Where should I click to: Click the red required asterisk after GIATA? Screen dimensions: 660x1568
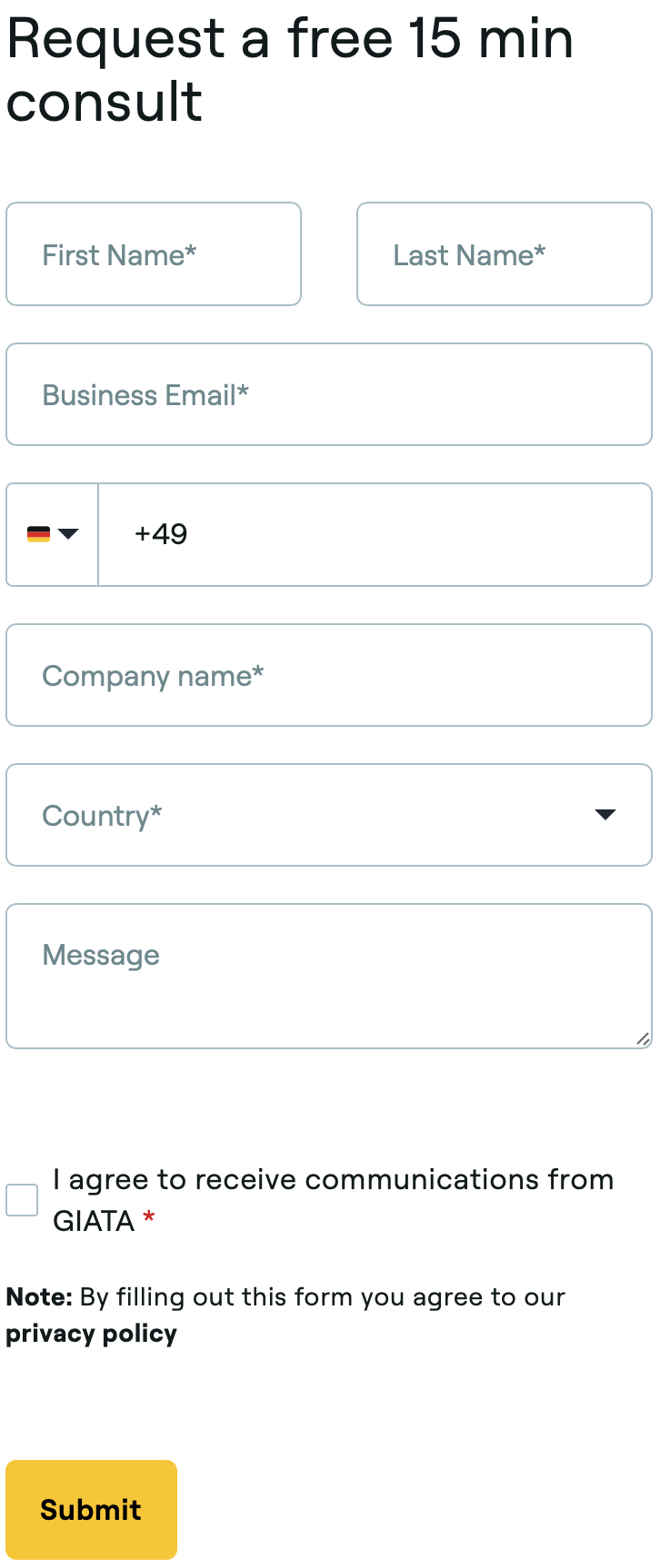point(149,1218)
